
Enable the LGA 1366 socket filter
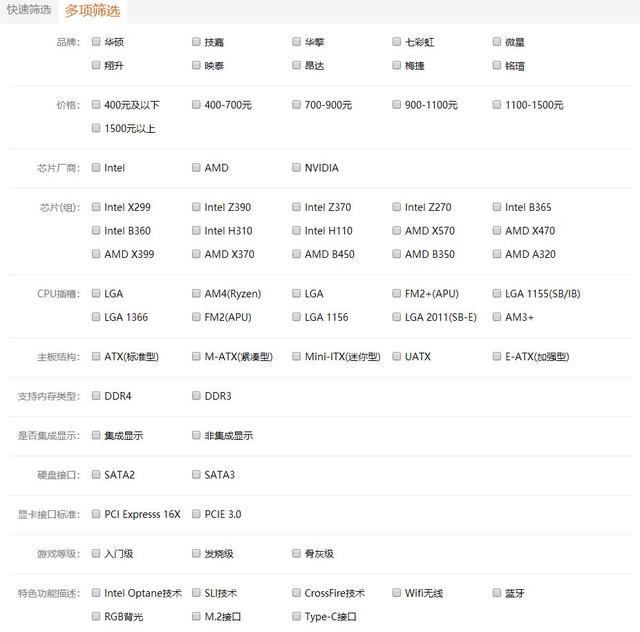click(96, 317)
